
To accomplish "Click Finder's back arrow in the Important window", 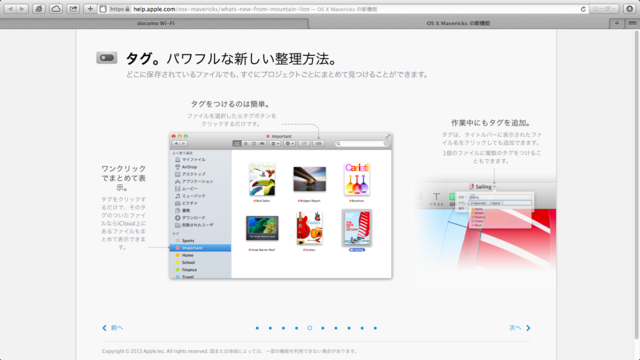I will 176,144.
